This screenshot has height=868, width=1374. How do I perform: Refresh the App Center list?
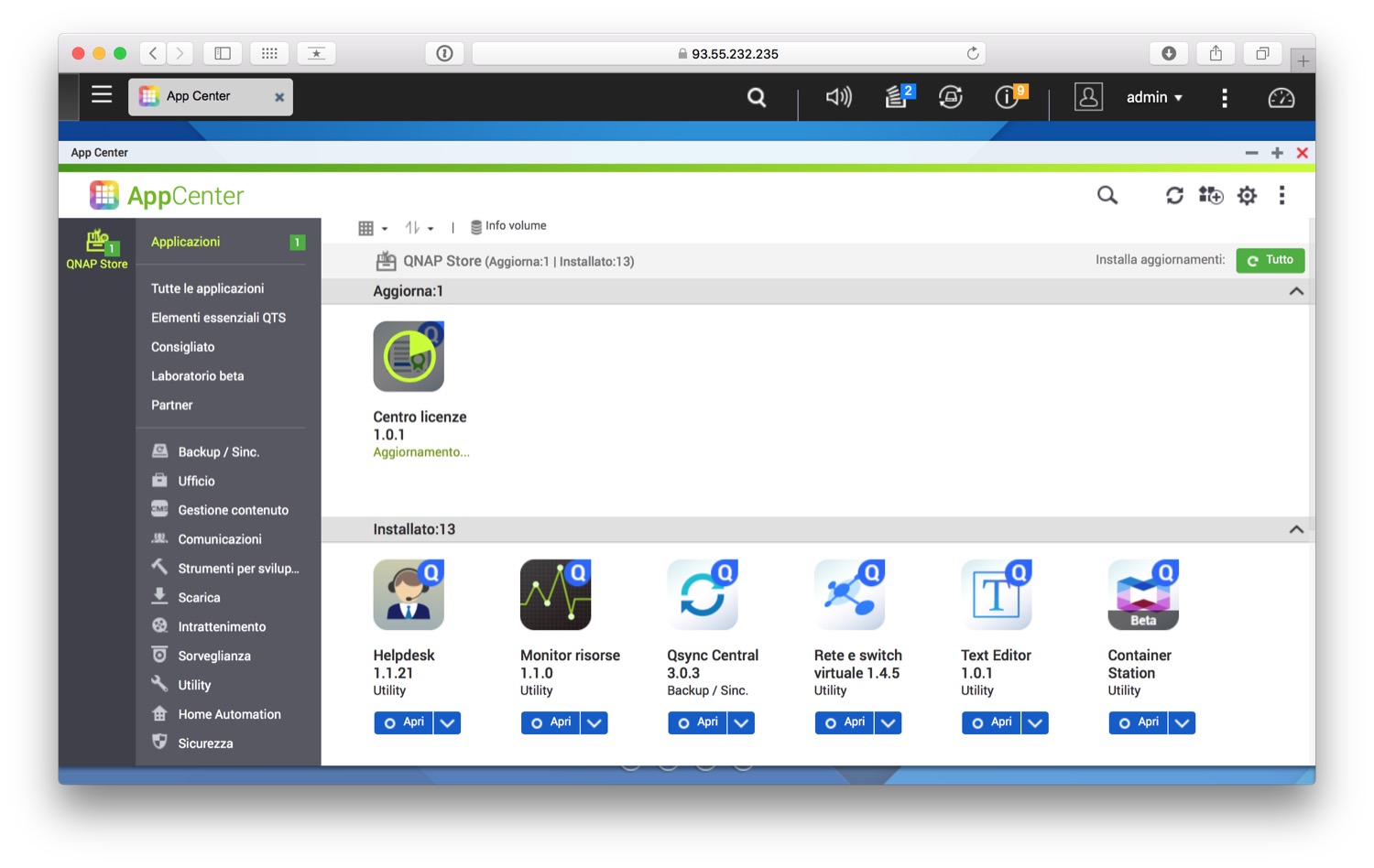[1174, 195]
